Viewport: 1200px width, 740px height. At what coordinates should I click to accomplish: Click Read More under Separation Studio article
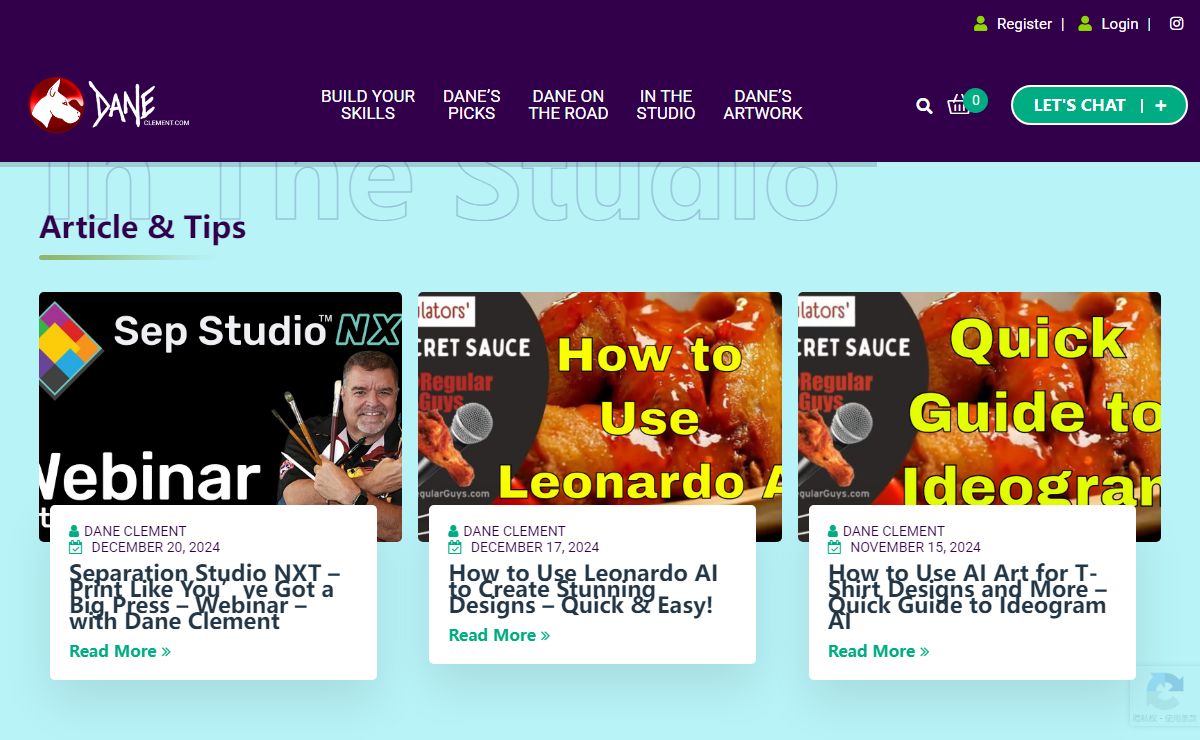coord(119,651)
